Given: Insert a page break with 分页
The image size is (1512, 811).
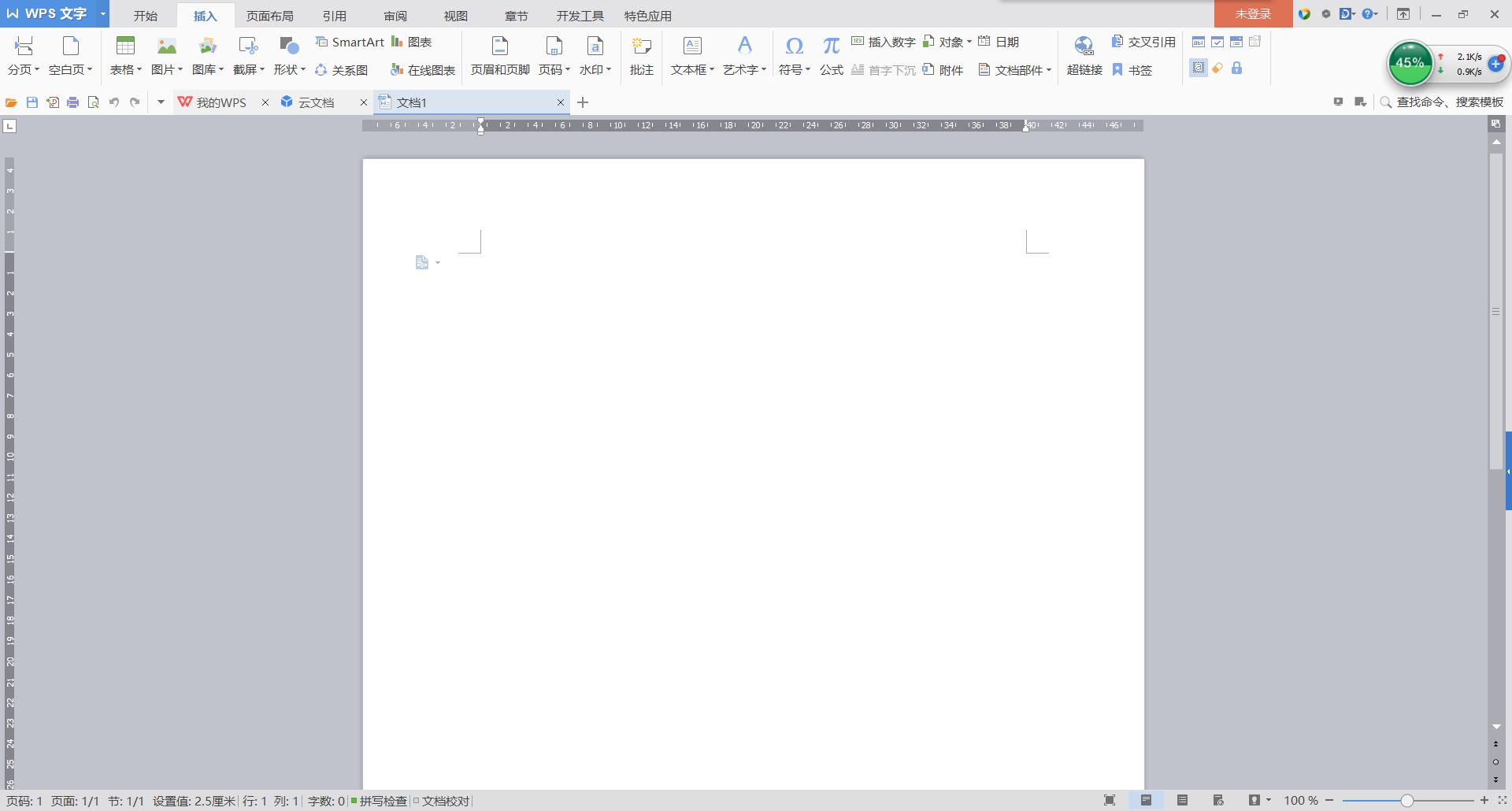Looking at the screenshot, I should coord(24,46).
